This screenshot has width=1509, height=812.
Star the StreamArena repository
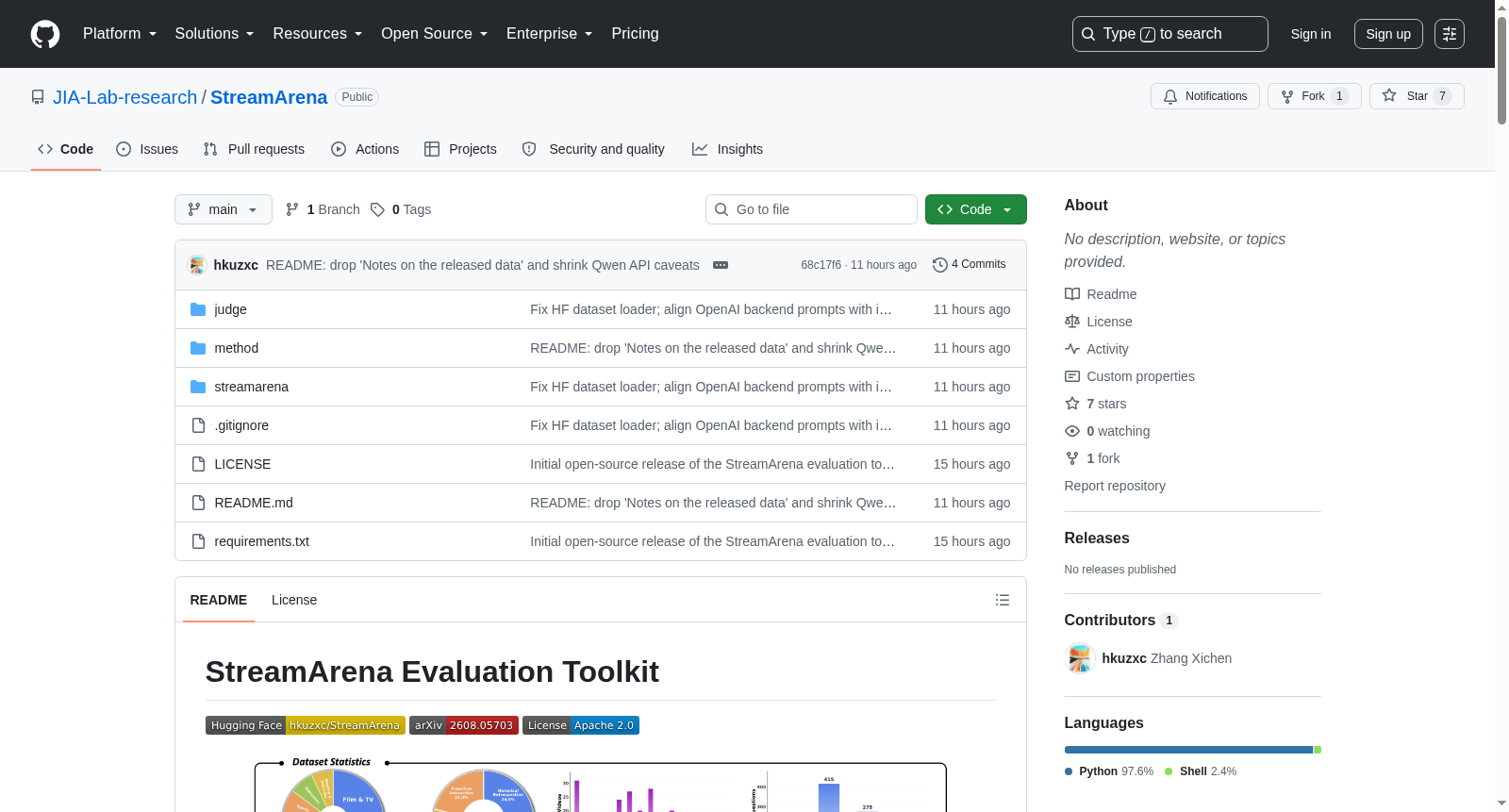[x=1417, y=96]
